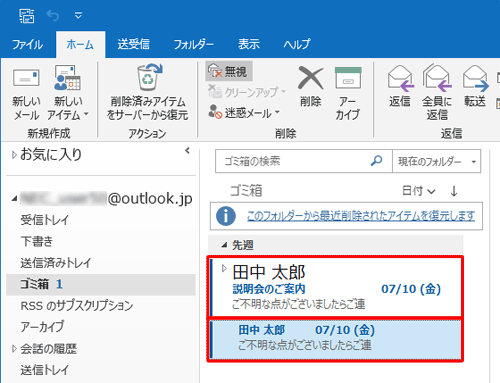Viewport: 500px width, 383px height.
Task: Click the 削除 X delete icon
Action: point(311,78)
